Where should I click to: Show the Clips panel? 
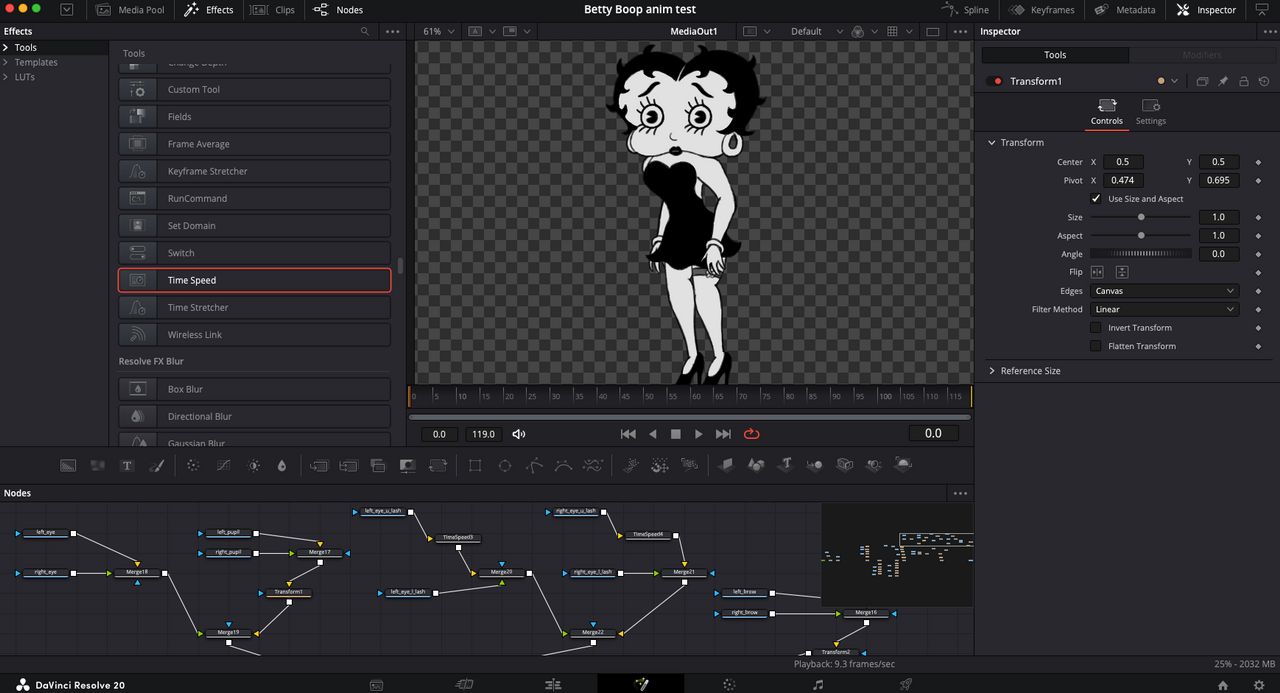tap(273, 10)
